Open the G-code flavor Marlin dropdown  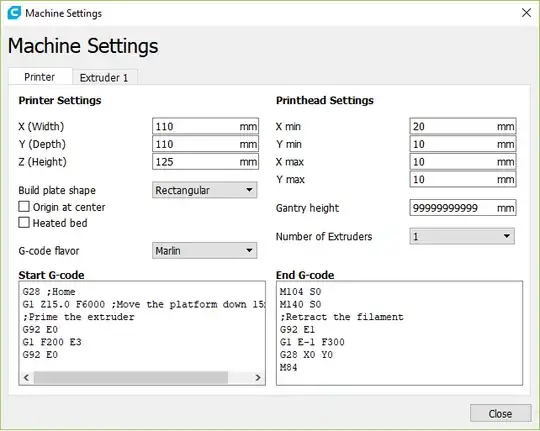pyautogui.click(x=205, y=250)
